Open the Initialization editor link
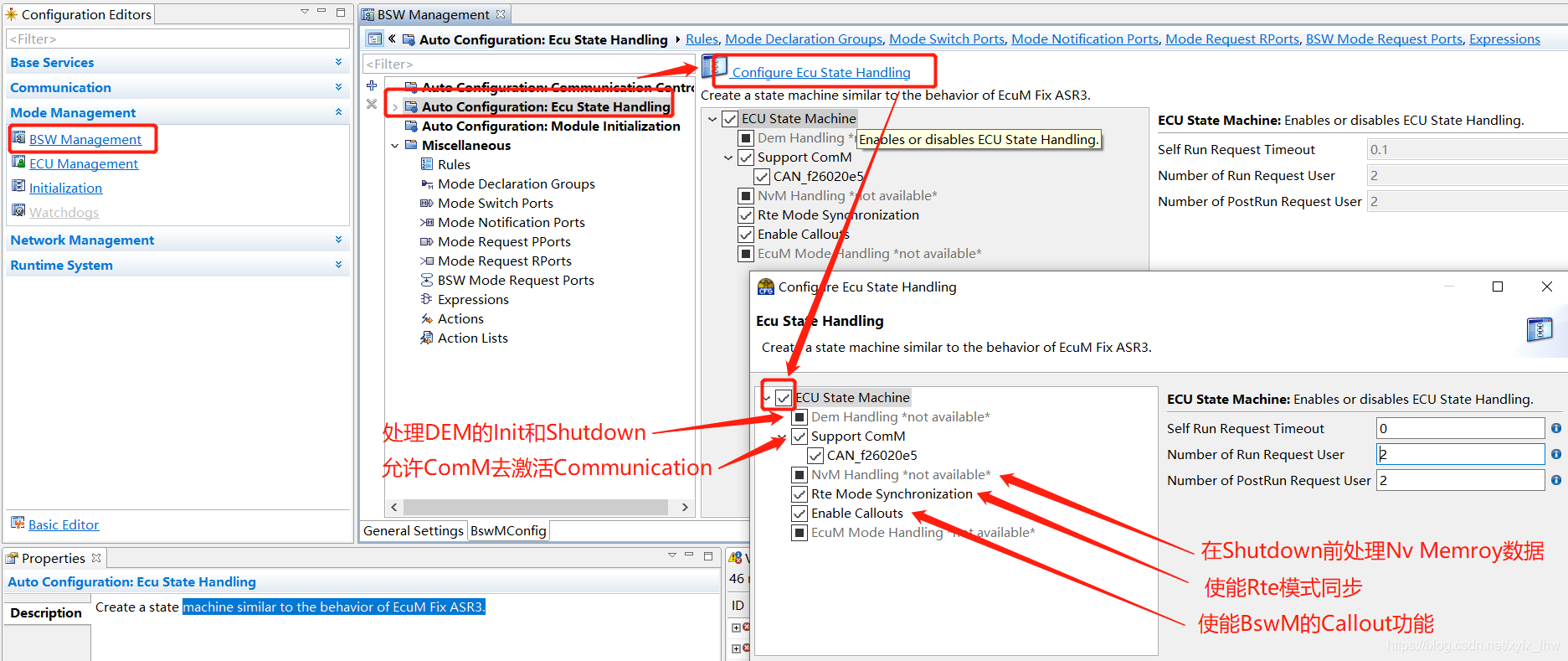 pyautogui.click(x=65, y=188)
